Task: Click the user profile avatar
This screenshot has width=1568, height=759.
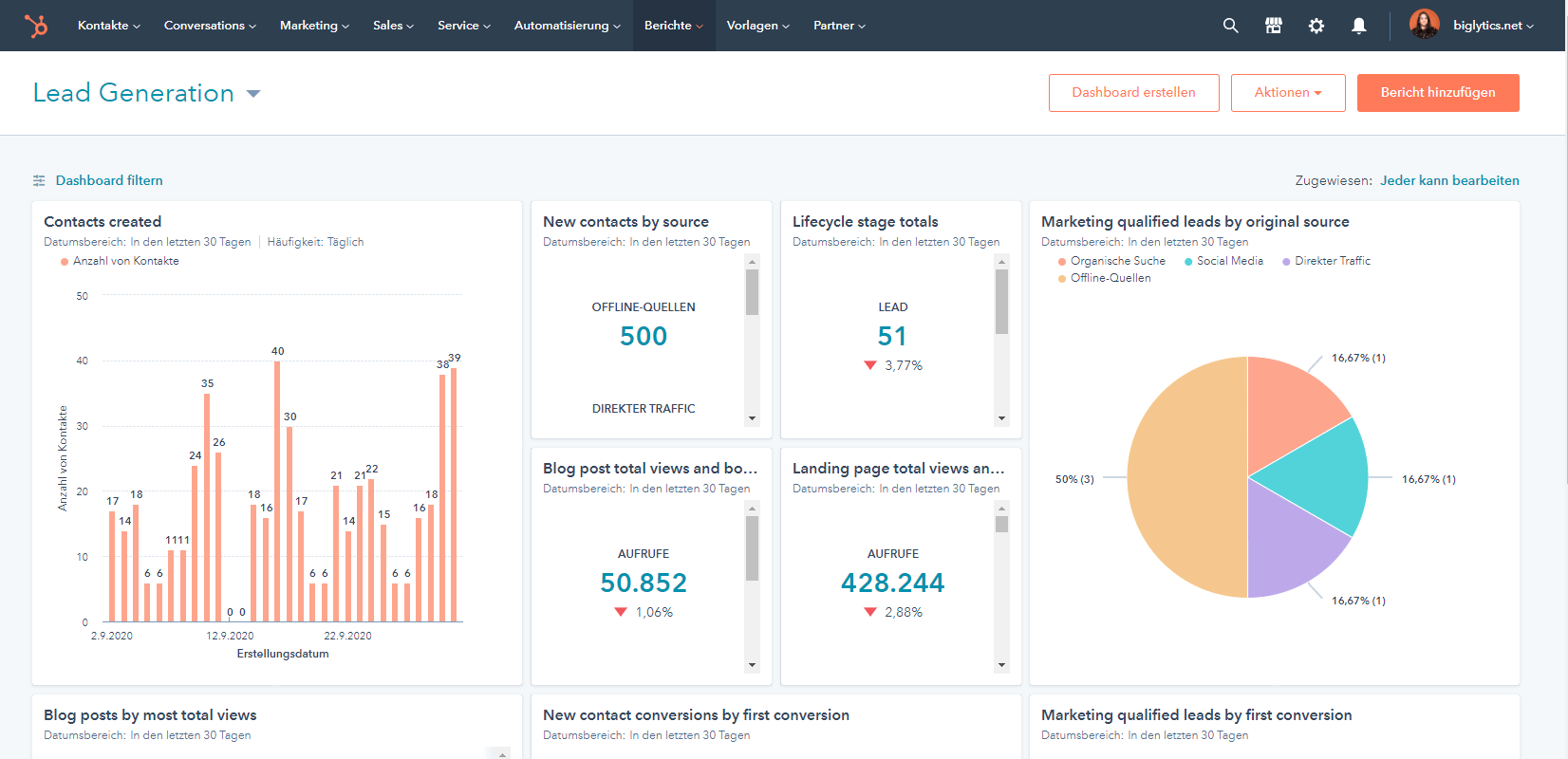Action: pos(1424,25)
